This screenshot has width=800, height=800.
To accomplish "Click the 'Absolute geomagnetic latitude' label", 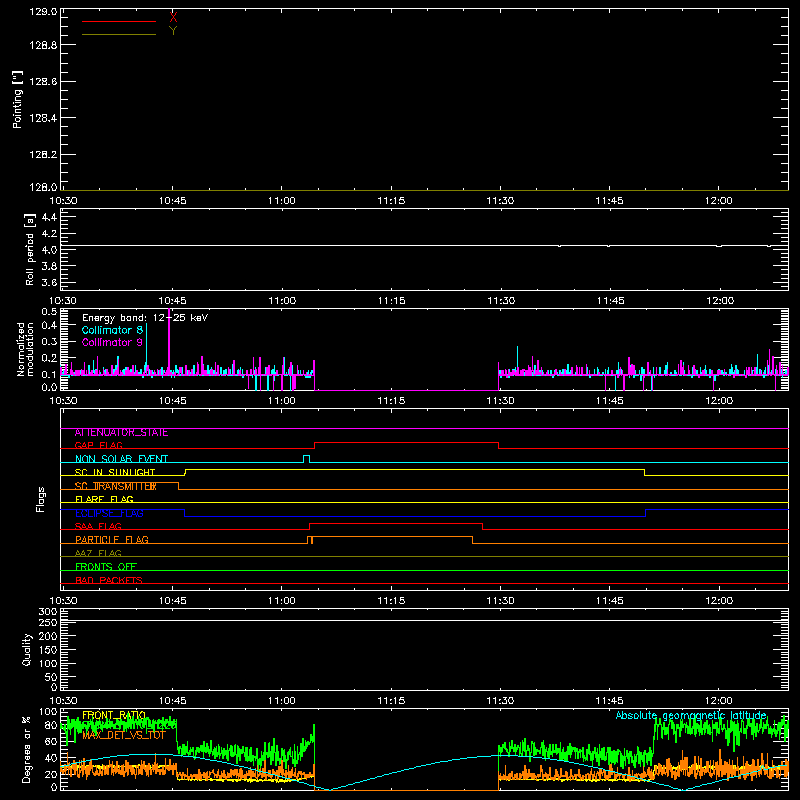I will tap(691, 715).
